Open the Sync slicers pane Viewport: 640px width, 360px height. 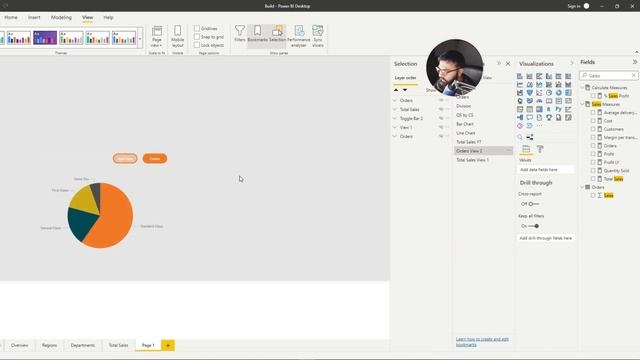[x=318, y=36]
